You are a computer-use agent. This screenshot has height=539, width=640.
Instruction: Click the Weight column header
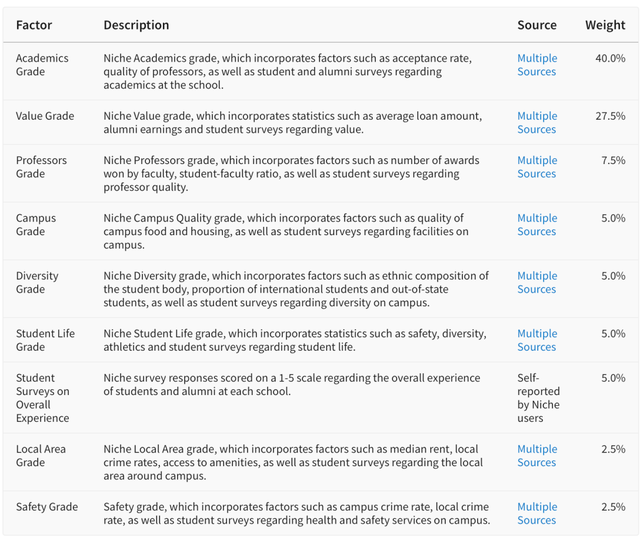(605, 25)
